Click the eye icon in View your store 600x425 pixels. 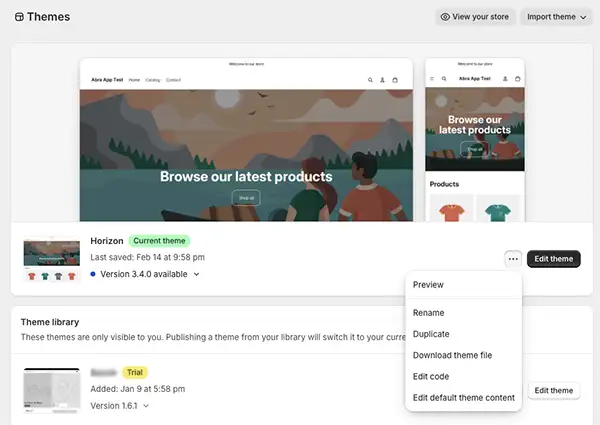[x=445, y=17]
